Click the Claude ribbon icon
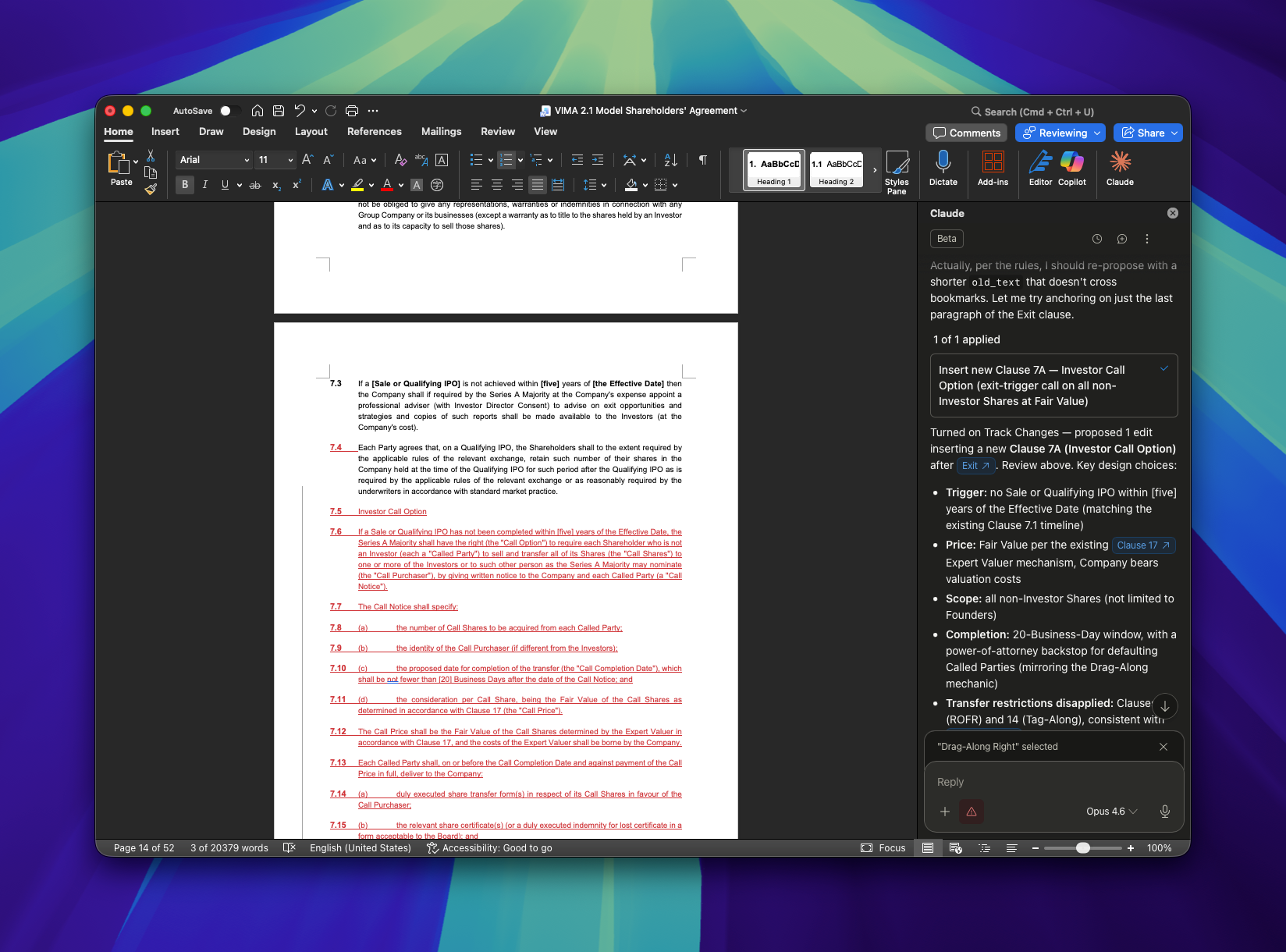This screenshot has height=952, width=1286. point(1120,170)
